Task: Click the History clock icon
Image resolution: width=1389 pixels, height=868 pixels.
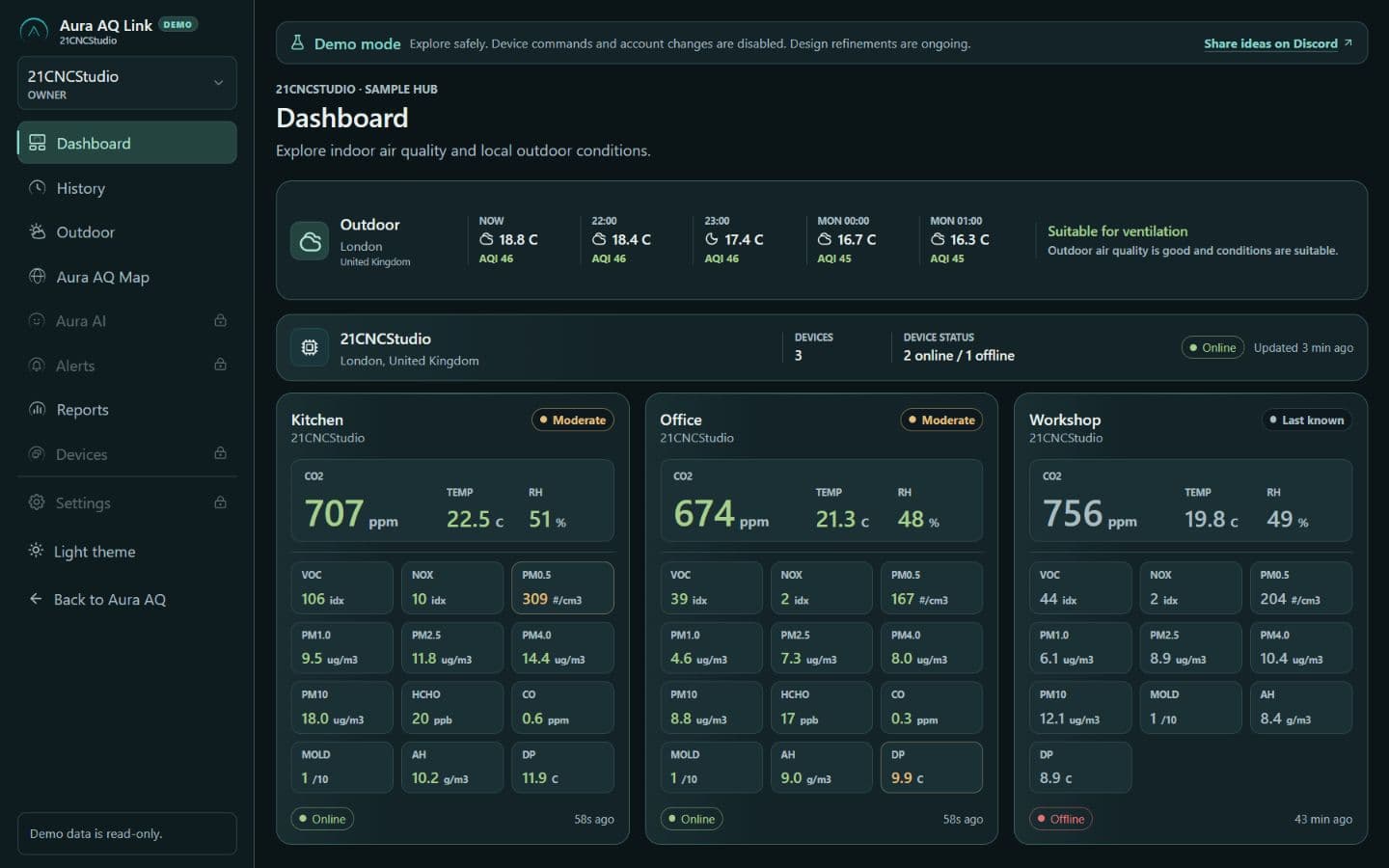Action: (x=38, y=187)
